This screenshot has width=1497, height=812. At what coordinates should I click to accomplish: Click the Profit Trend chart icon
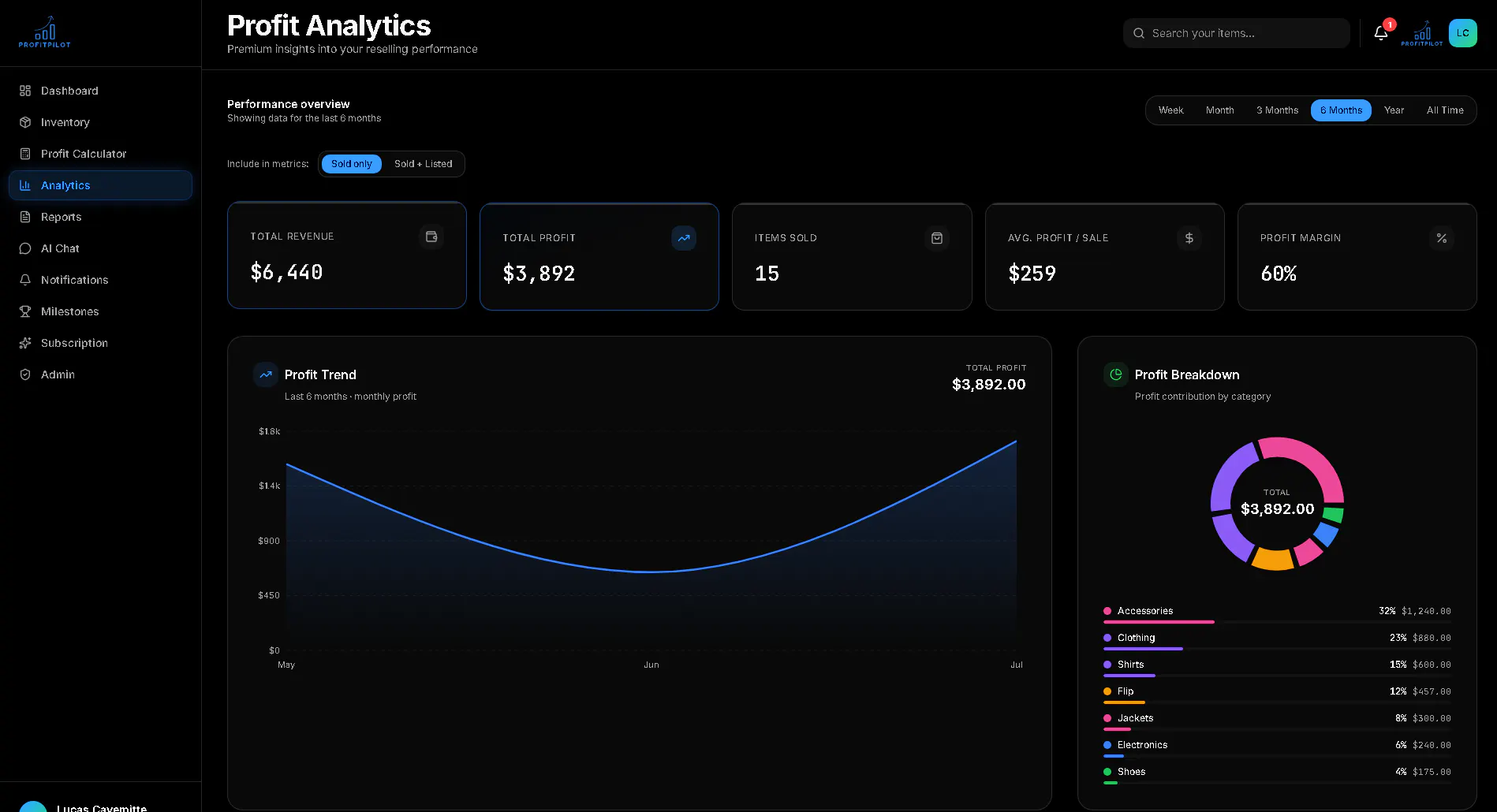(266, 374)
